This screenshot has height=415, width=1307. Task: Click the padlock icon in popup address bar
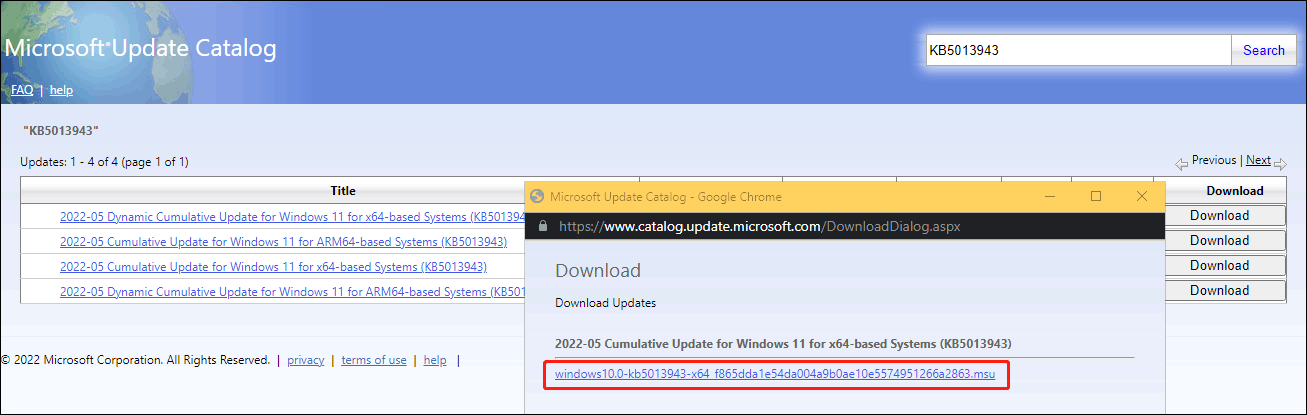(543, 227)
